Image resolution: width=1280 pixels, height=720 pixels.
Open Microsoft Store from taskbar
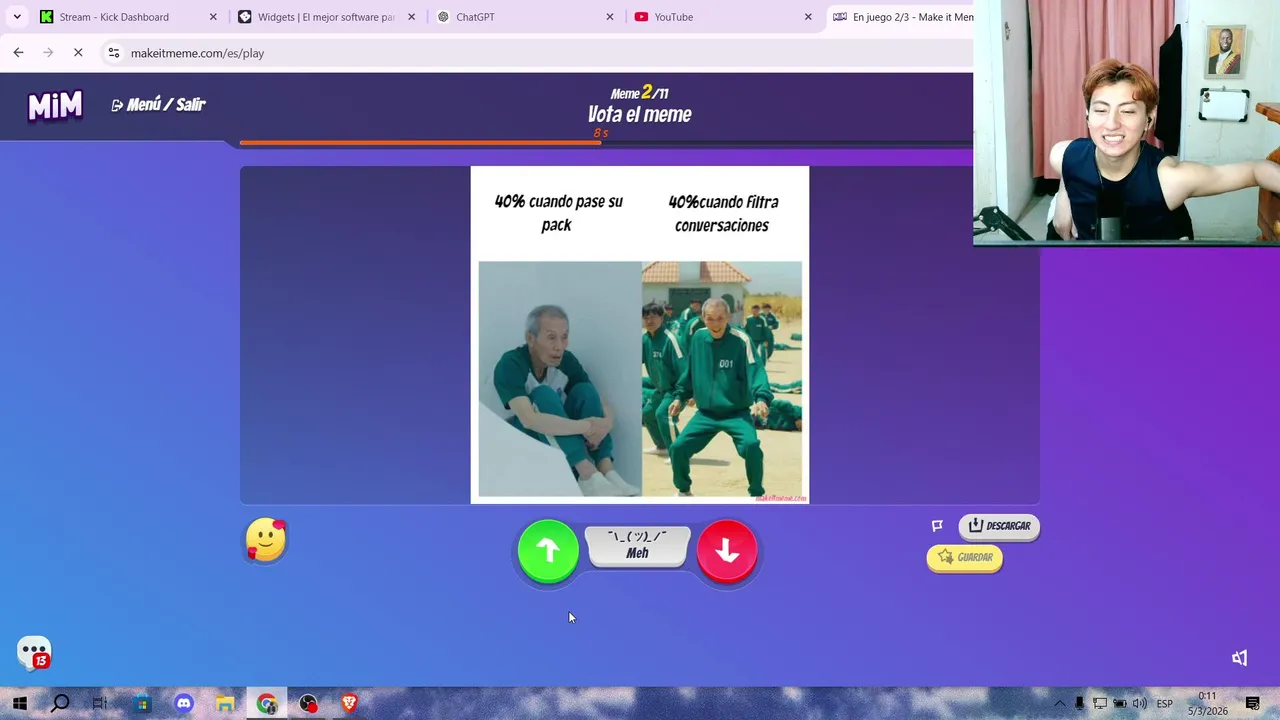(x=142, y=703)
